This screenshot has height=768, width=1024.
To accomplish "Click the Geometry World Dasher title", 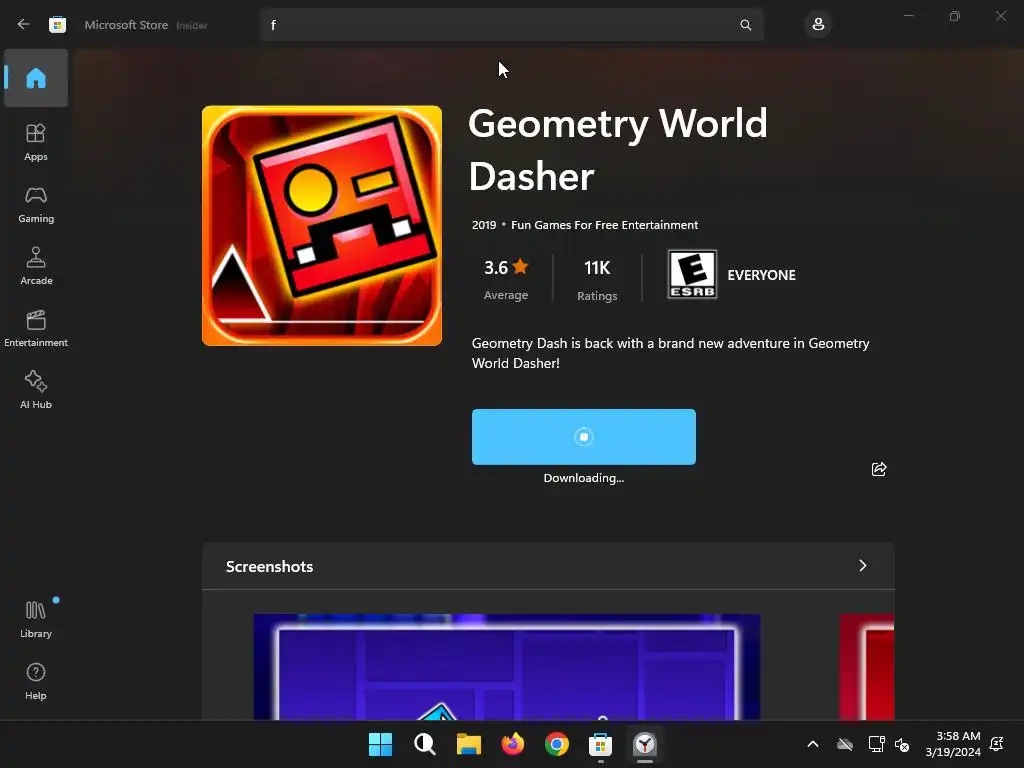I will [x=618, y=150].
